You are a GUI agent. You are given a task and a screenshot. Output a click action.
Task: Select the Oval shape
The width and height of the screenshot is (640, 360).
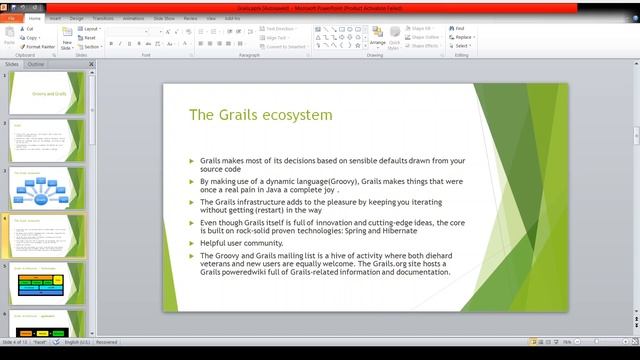(350, 29)
